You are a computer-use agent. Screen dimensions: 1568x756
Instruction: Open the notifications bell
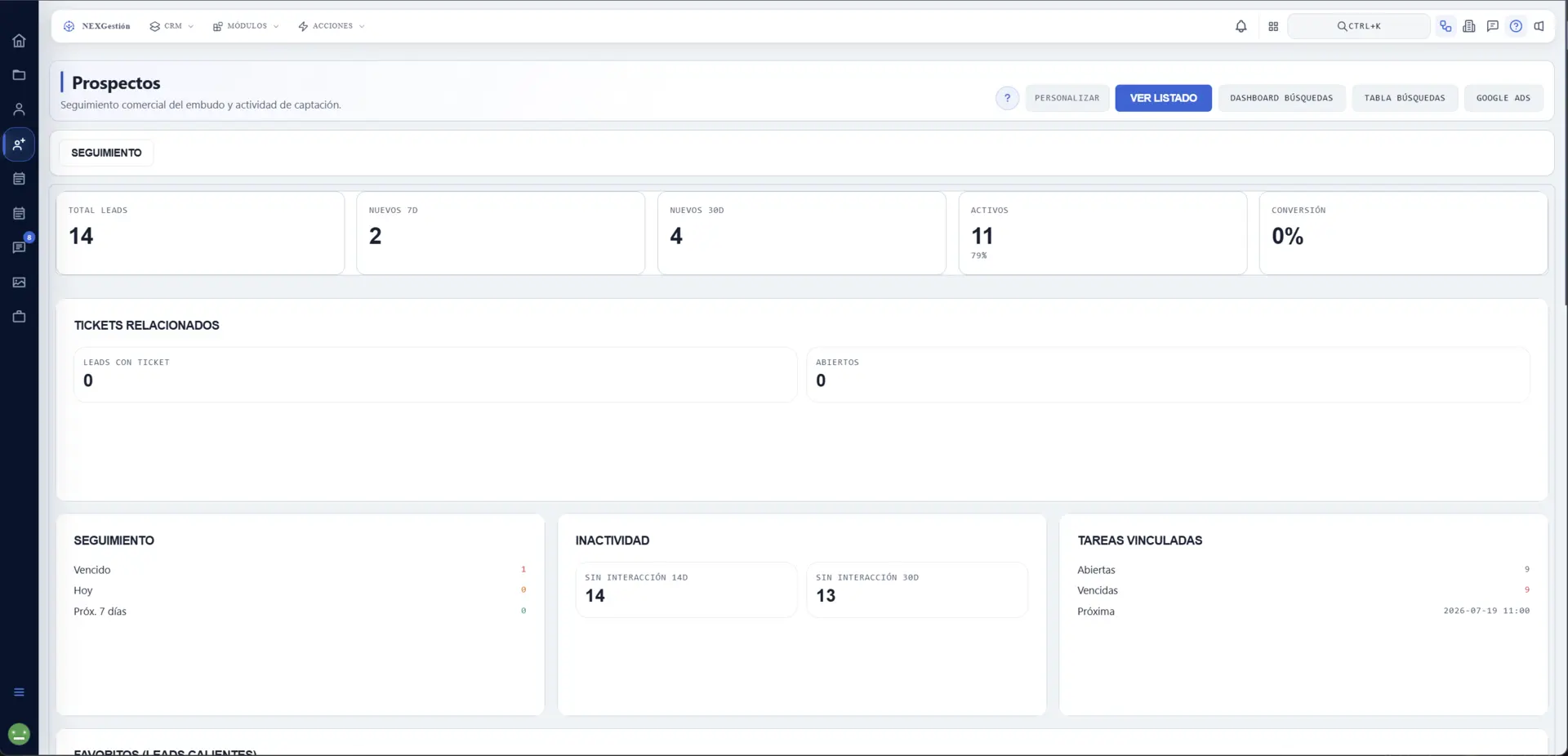click(1241, 26)
